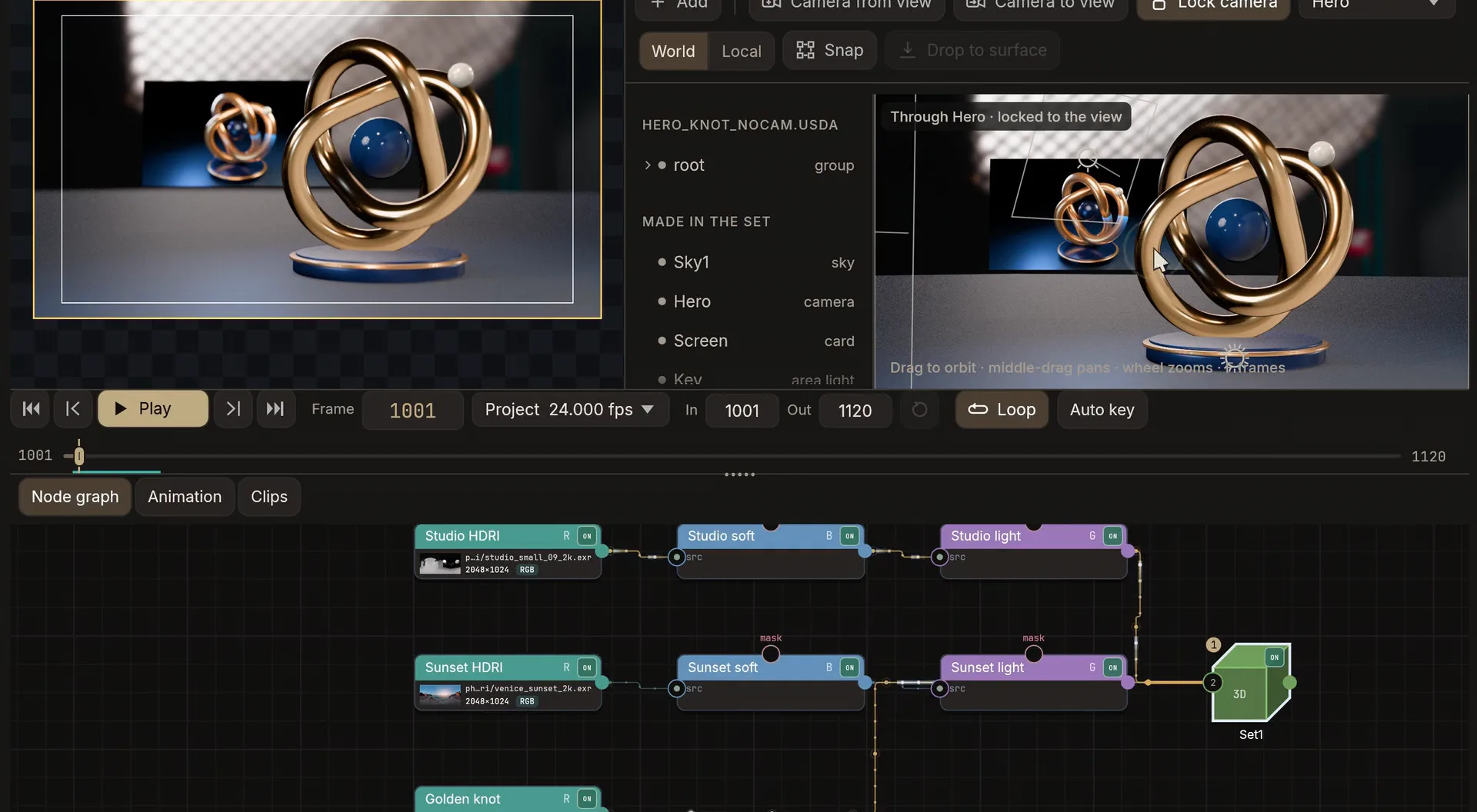
Task: Click the mask port on Sunset light
Action: (1034, 654)
